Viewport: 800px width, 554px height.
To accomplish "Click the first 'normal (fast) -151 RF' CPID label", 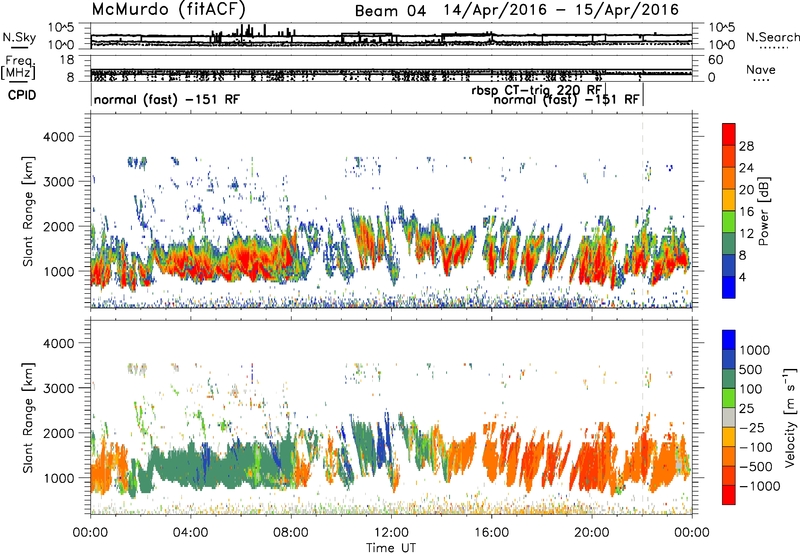I will click(166, 99).
